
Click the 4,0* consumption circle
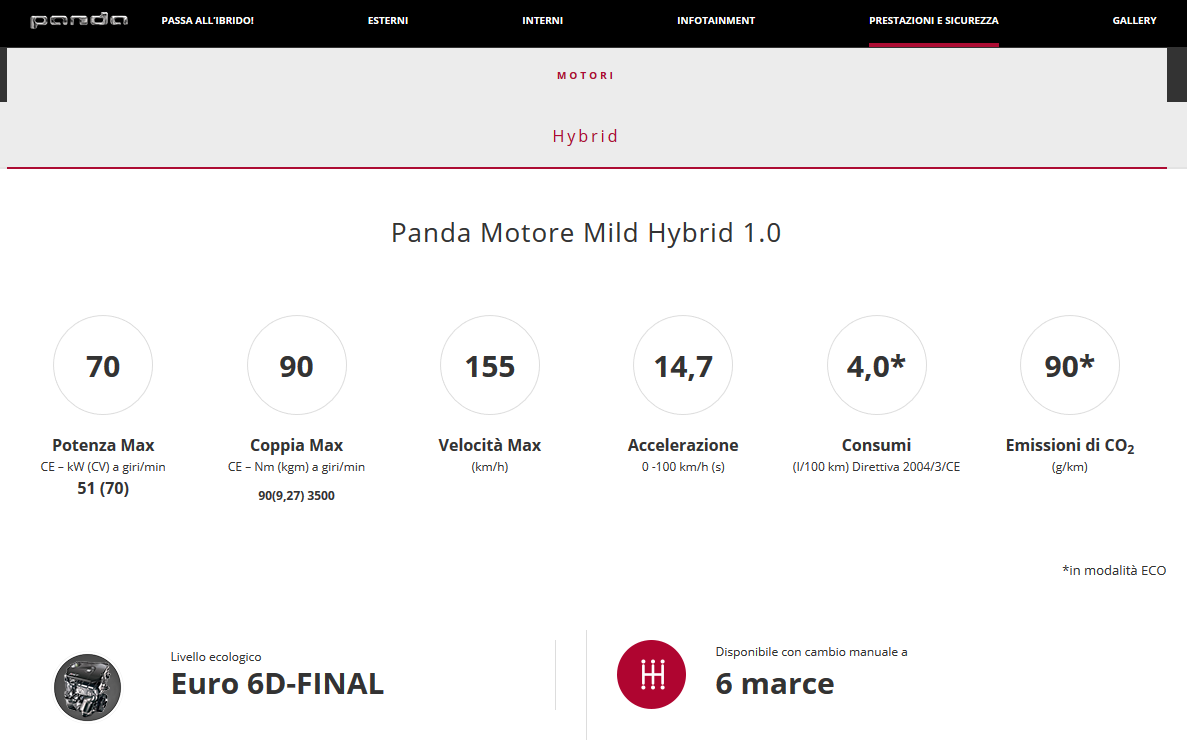pyautogui.click(x=877, y=365)
